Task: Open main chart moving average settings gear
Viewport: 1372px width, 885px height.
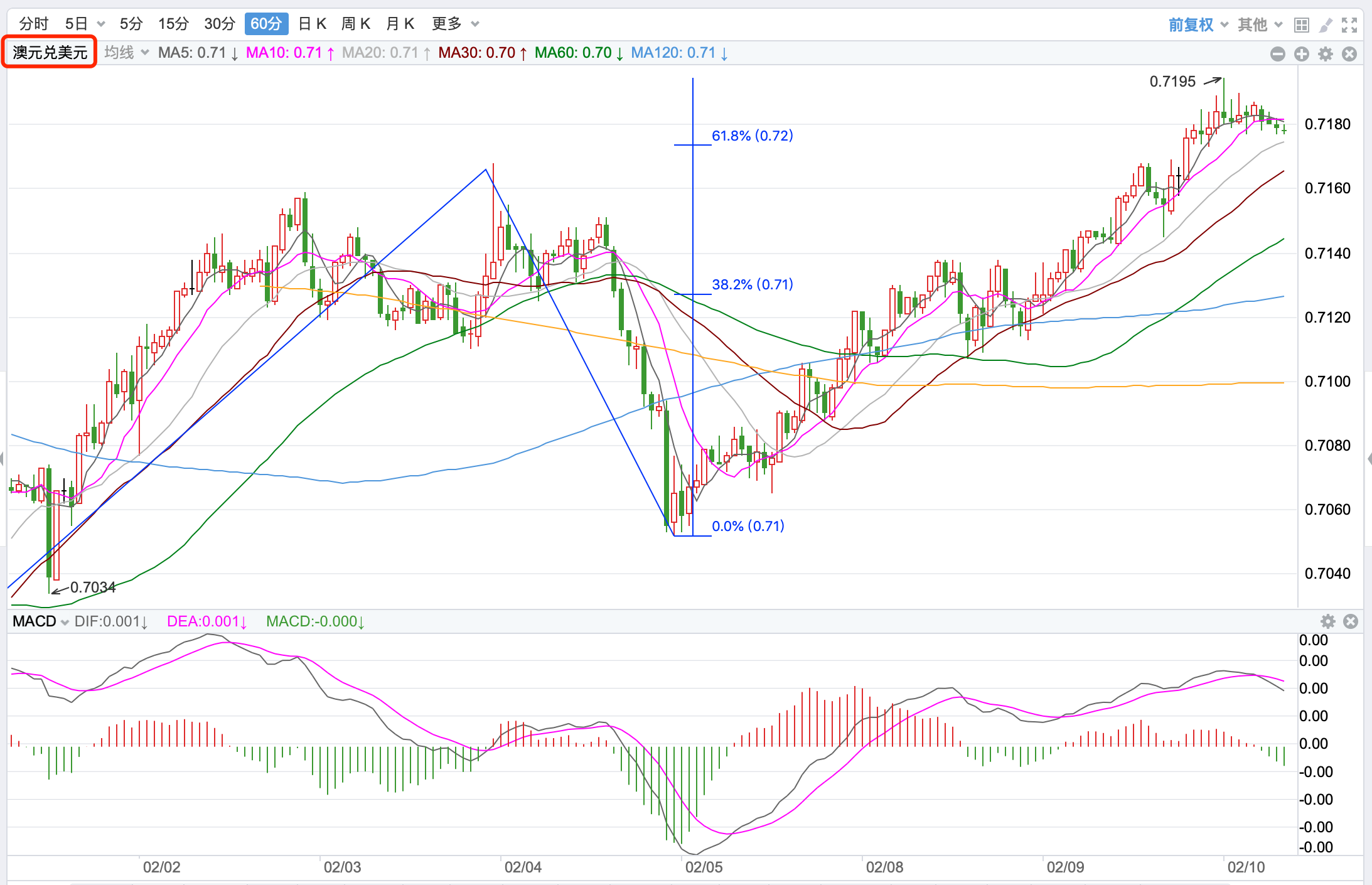Action: point(1326,54)
